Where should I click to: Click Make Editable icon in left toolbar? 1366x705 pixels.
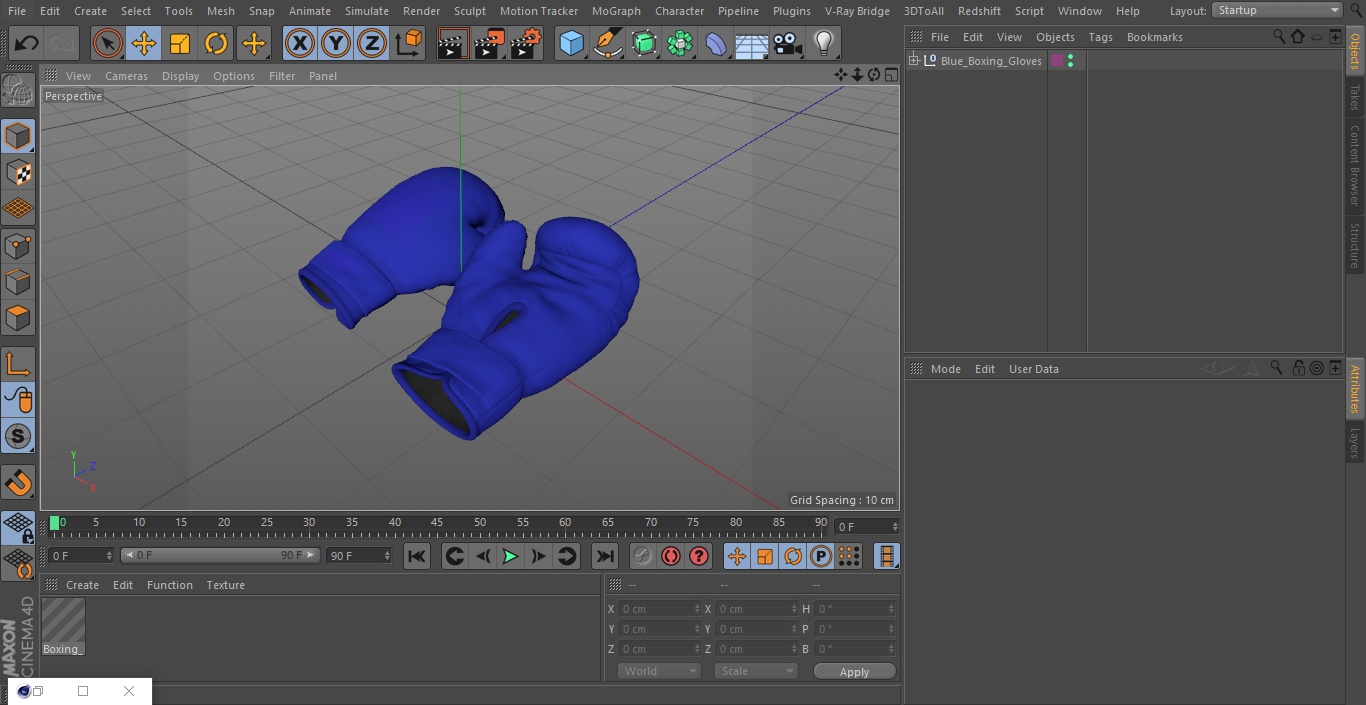coord(18,90)
